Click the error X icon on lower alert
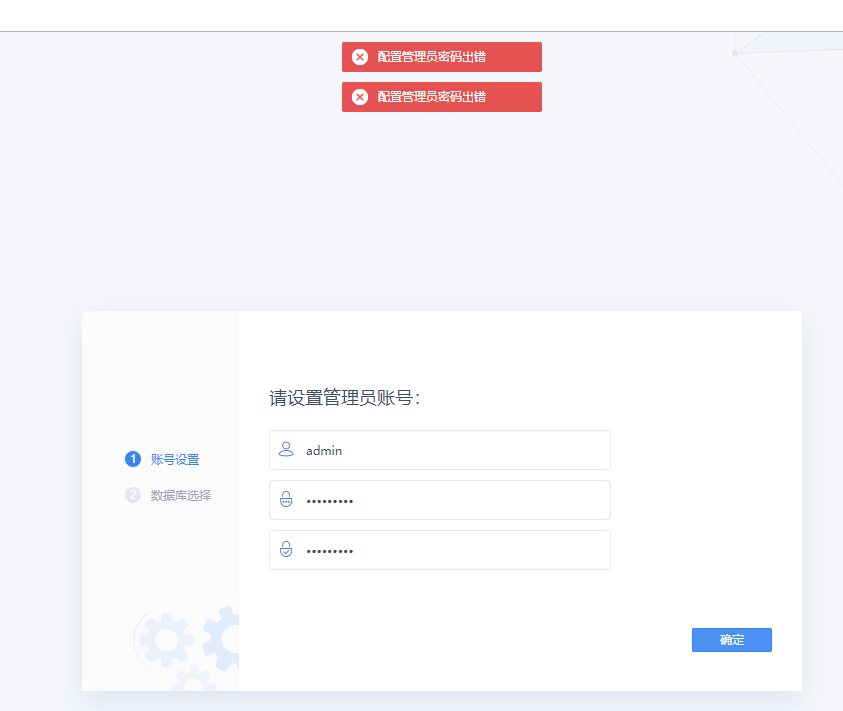 point(360,97)
